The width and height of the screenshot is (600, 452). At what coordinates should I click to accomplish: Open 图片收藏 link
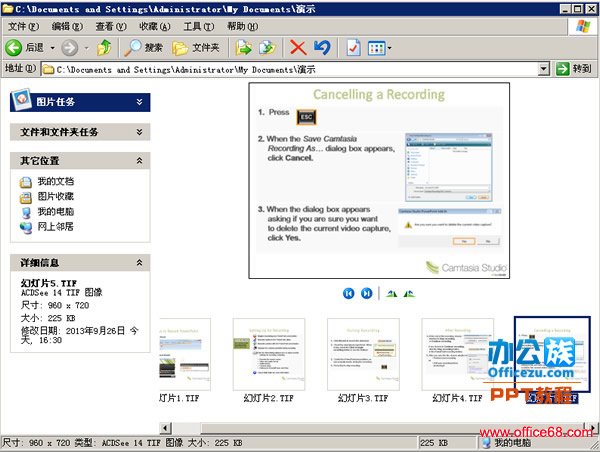click(56, 196)
